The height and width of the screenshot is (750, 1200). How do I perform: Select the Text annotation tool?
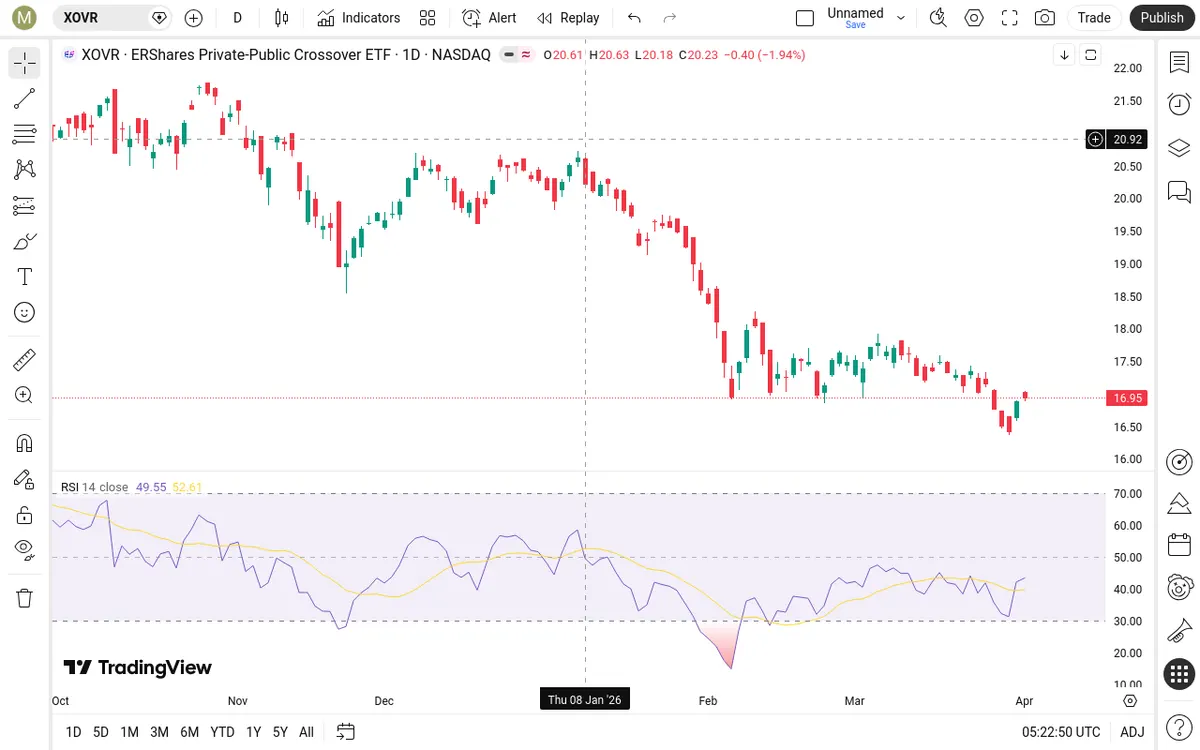[25, 277]
